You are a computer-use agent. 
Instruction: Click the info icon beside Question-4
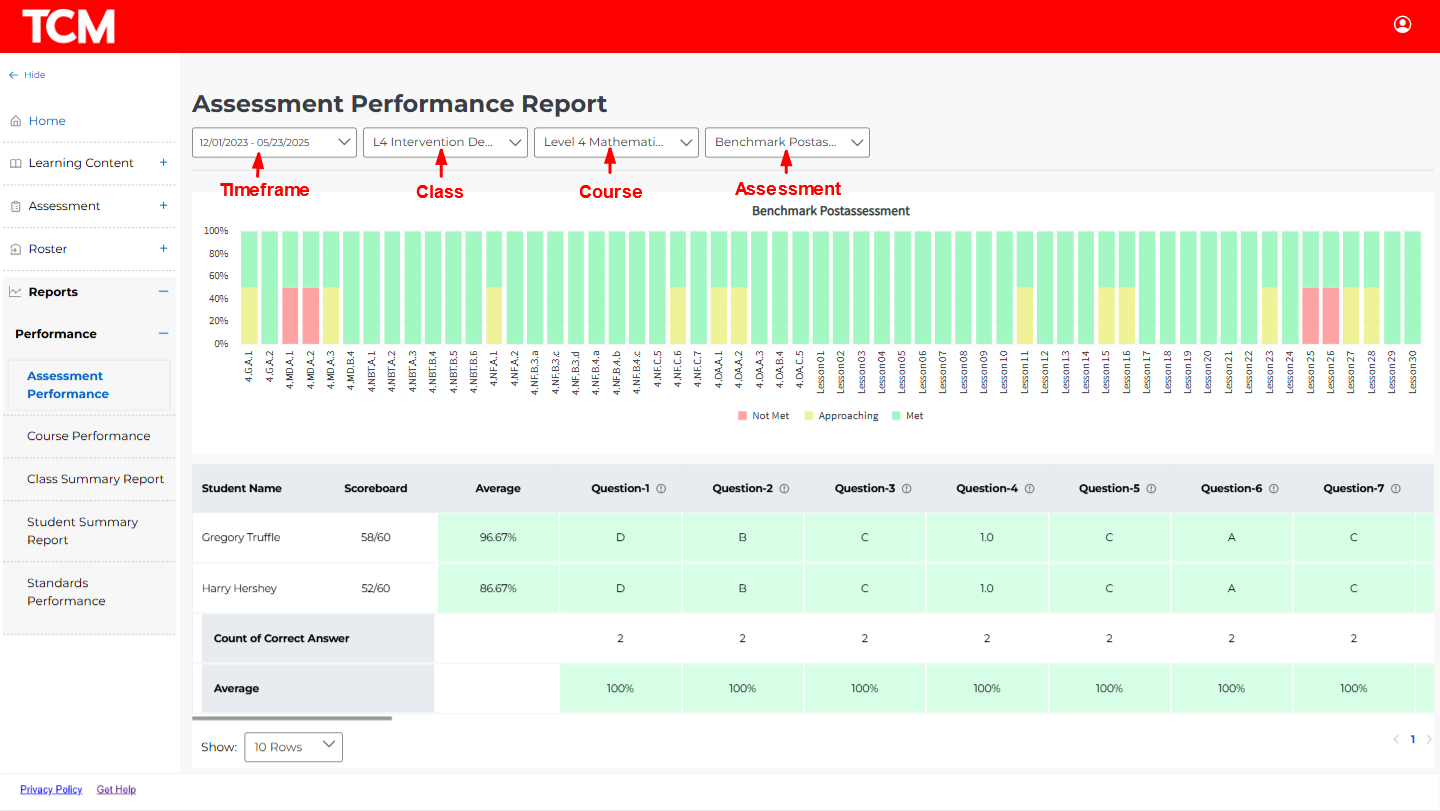tap(1028, 489)
